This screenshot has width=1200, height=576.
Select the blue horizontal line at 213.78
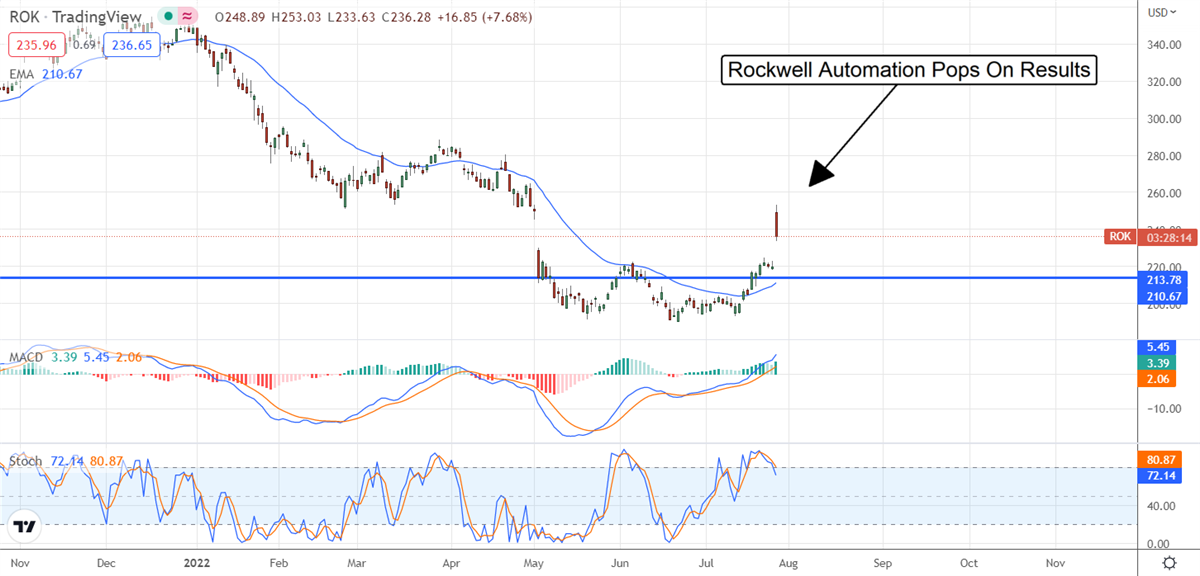tap(400, 277)
